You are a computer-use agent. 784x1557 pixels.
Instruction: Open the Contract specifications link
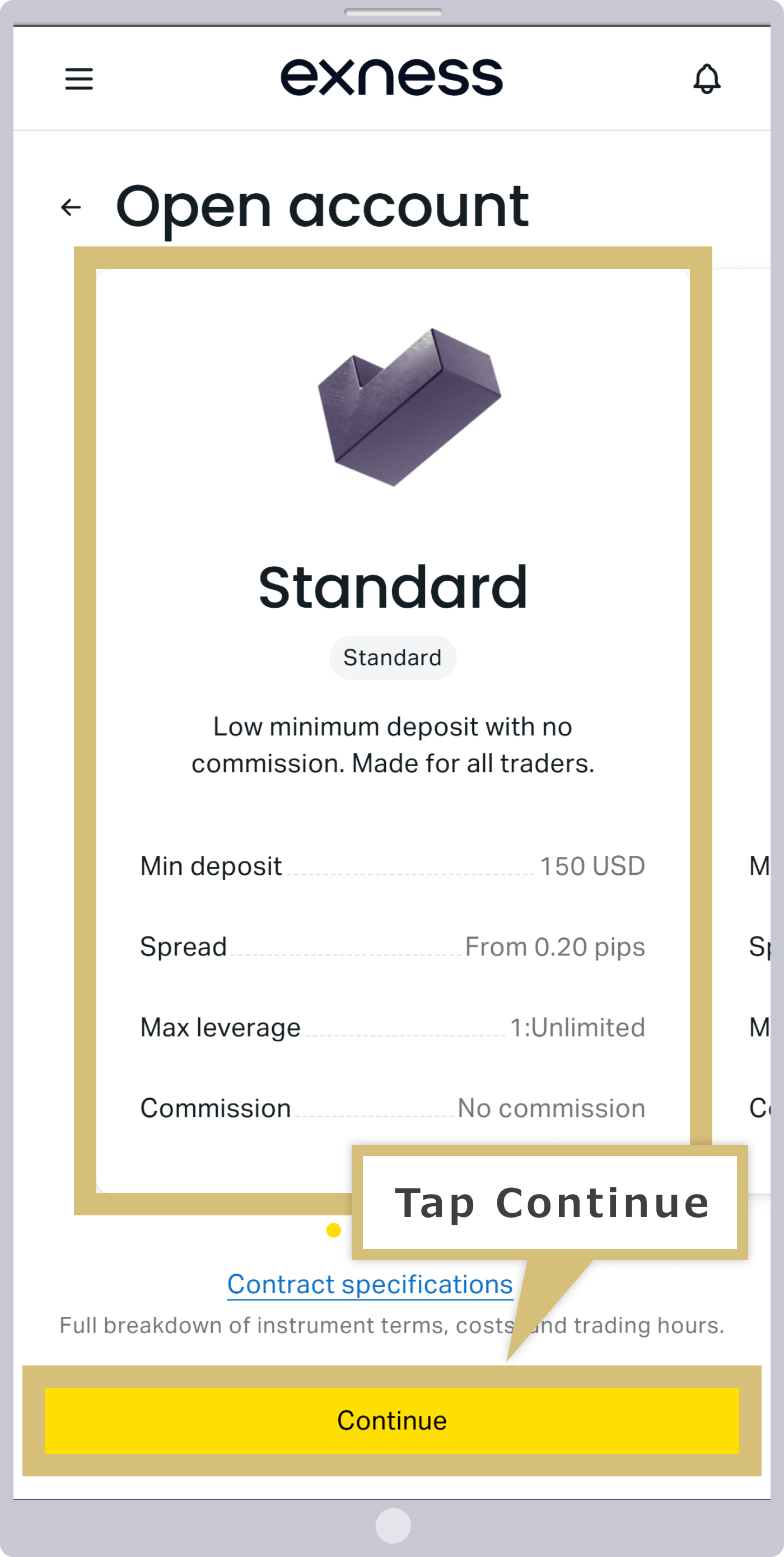tap(370, 1284)
